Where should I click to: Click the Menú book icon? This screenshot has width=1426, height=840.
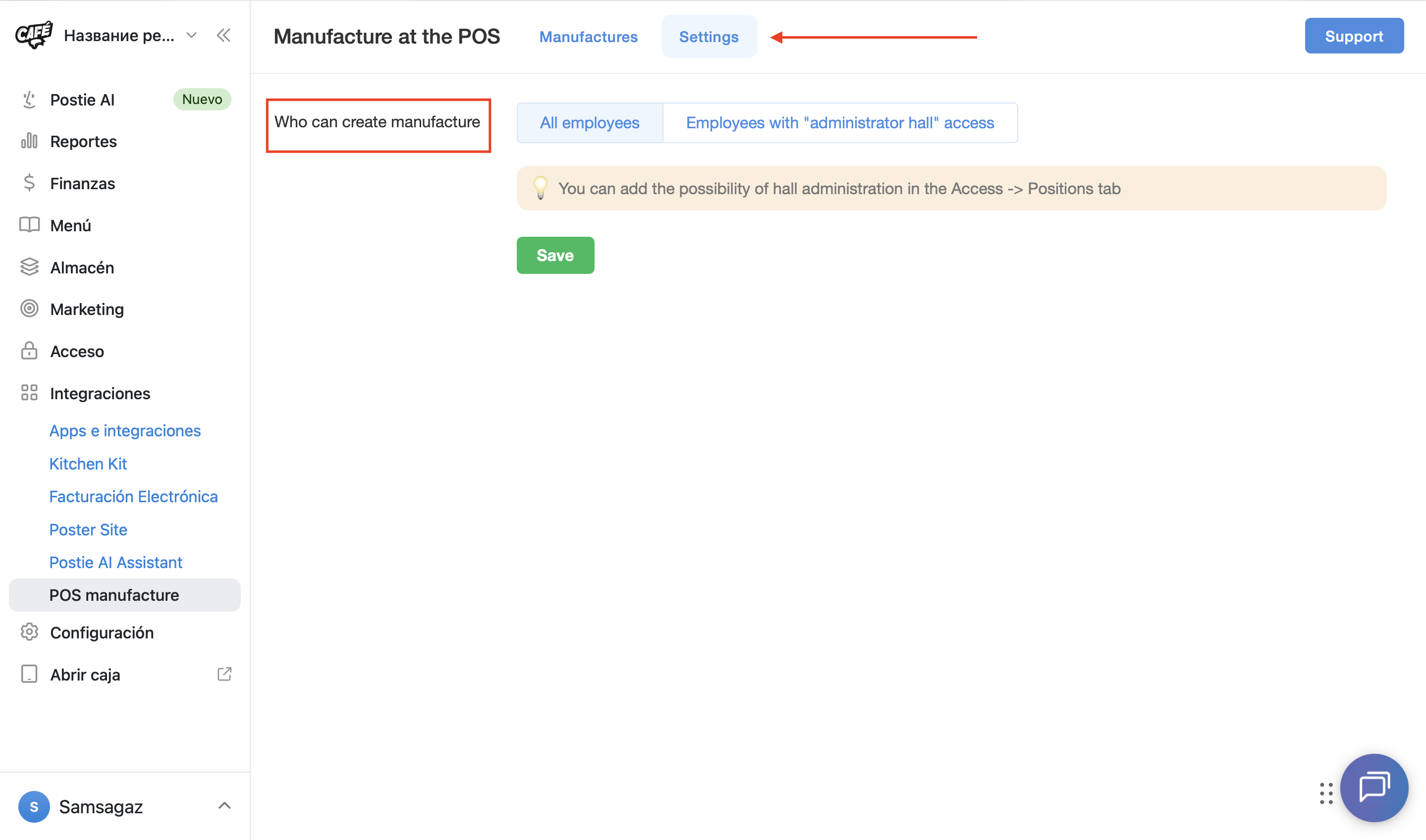point(29,225)
